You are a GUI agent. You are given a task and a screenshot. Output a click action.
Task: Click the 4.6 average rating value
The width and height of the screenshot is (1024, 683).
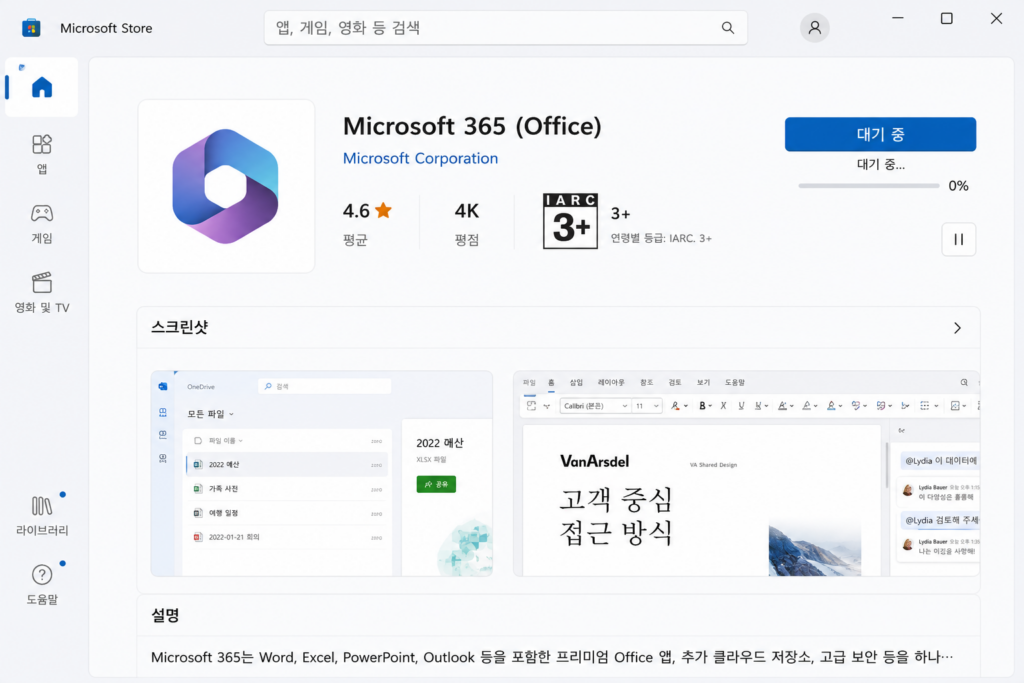(356, 211)
